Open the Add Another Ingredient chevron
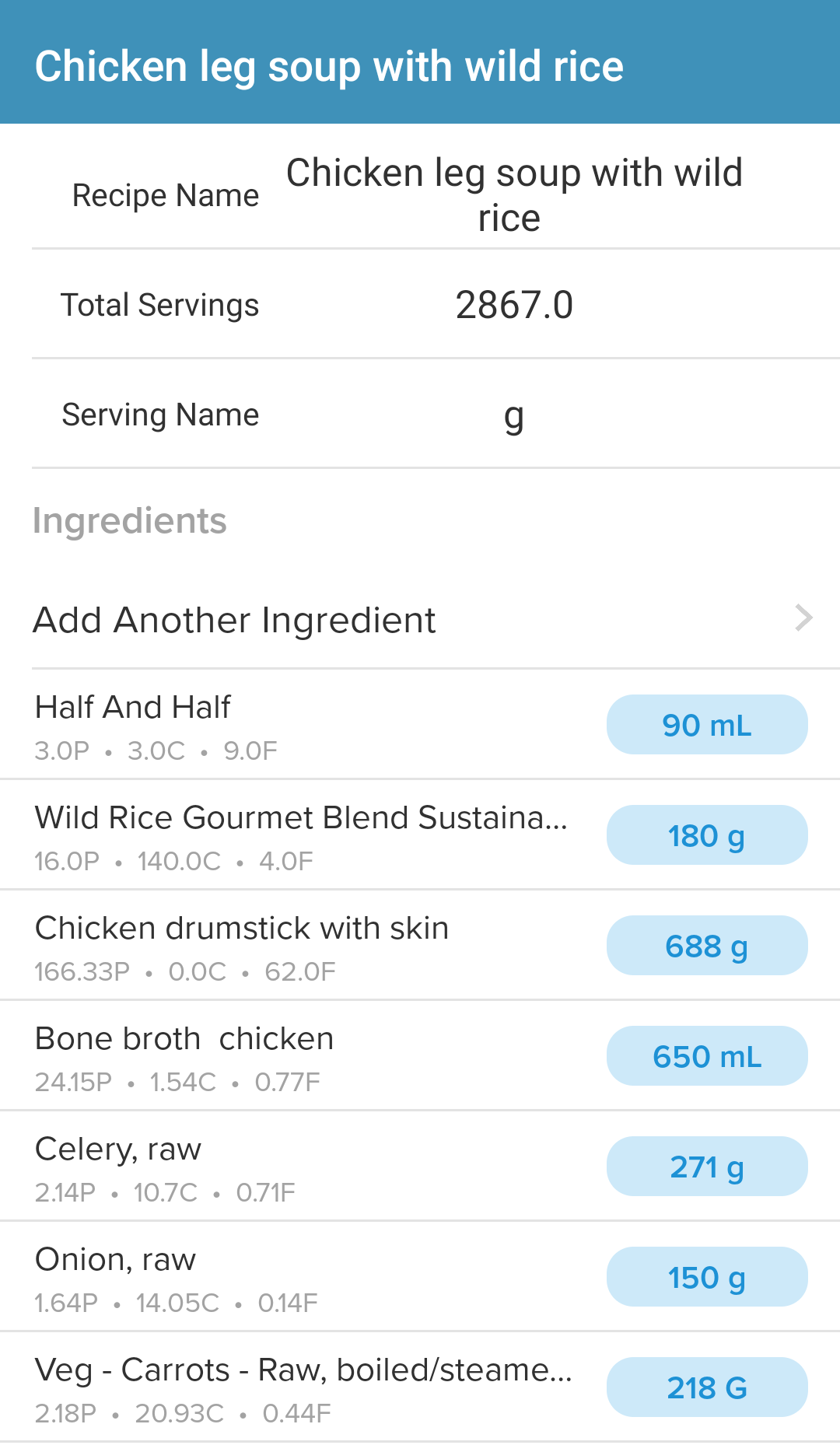The height and width of the screenshot is (1452, 840). (803, 618)
